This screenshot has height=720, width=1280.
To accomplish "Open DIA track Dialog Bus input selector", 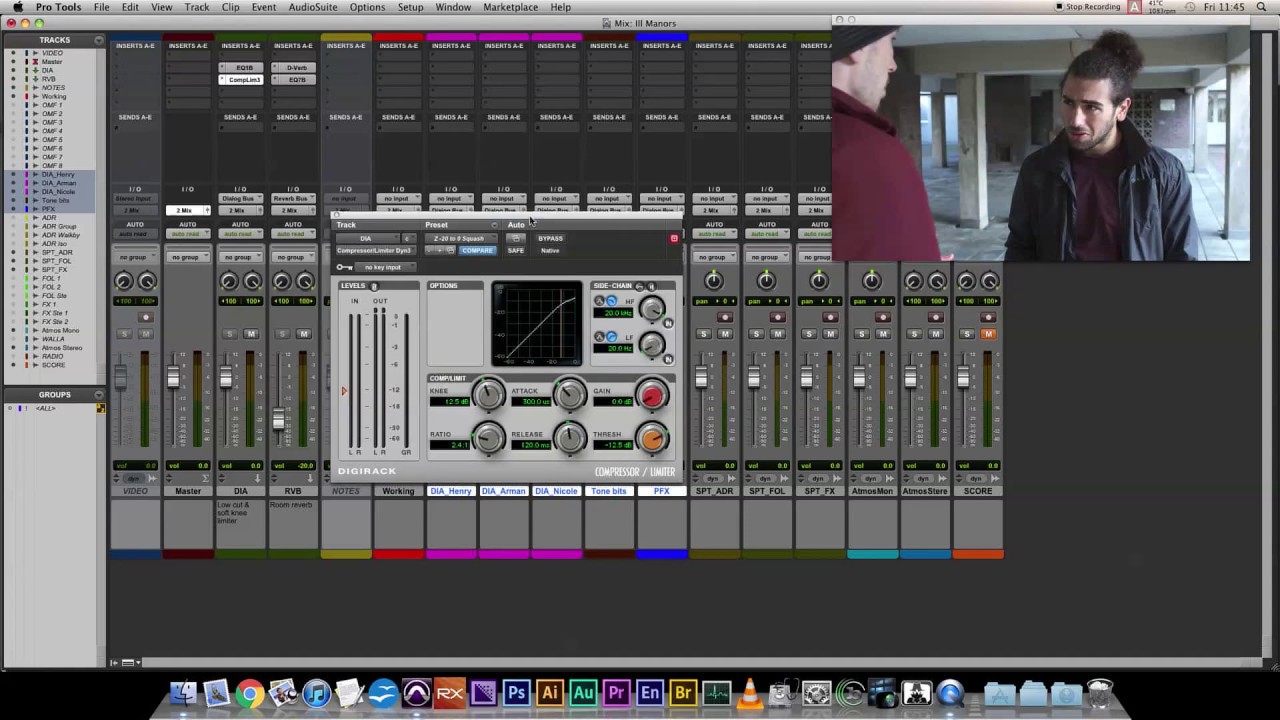I will [240, 198].
